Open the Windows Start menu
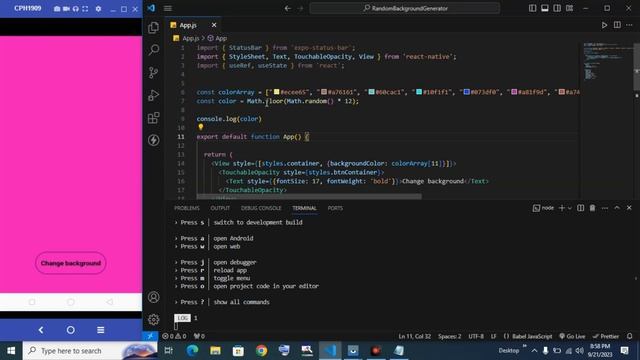Screen dimensions: 640x360 [x=11, y=351]
